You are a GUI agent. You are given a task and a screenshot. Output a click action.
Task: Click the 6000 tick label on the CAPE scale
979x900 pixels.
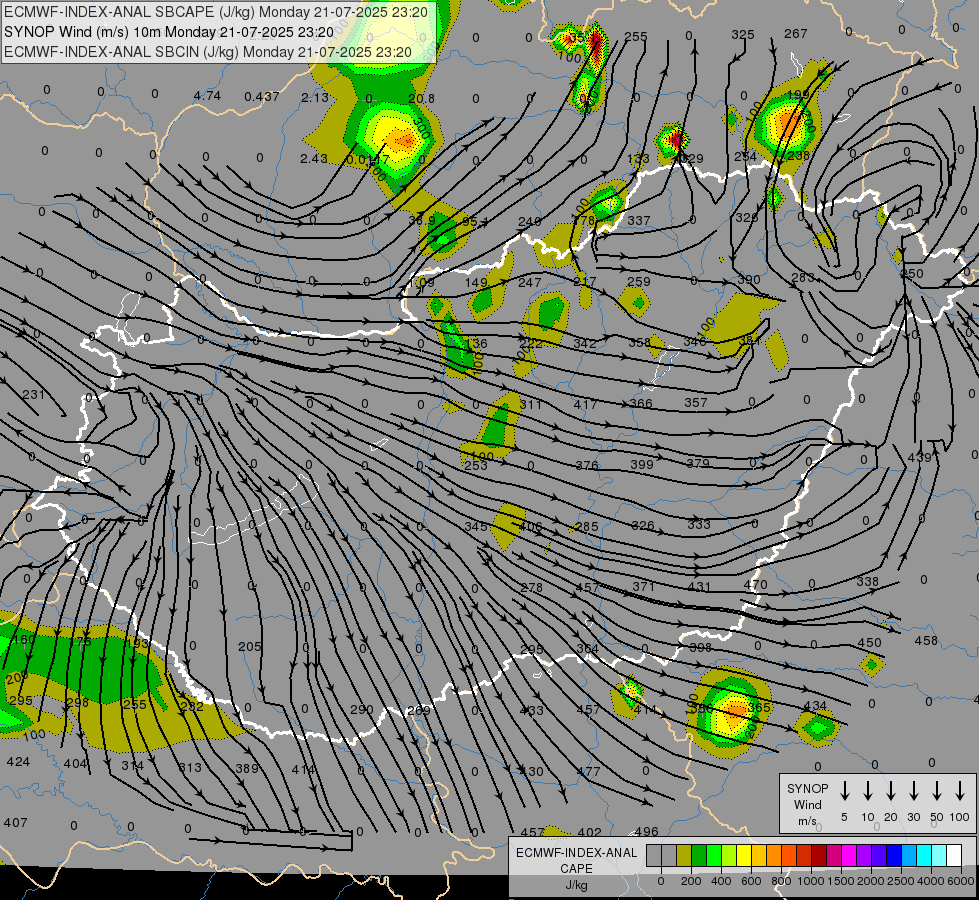point(960,881)
